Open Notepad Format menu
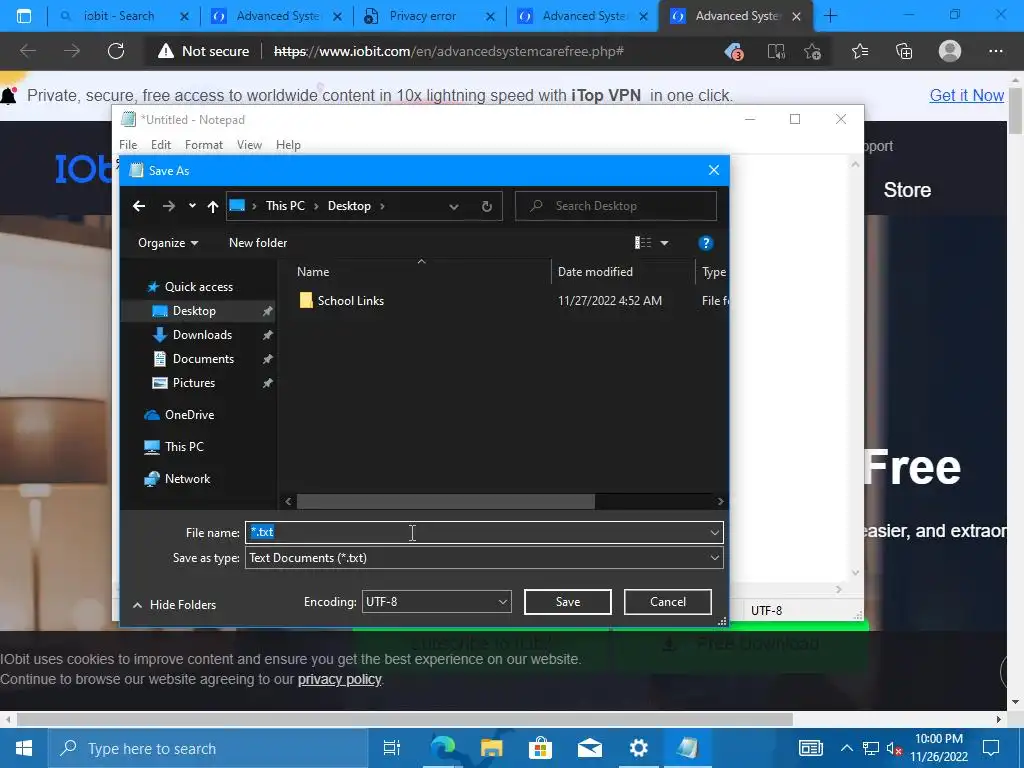Screen dimensions: 1024x768 pos(204,145)
